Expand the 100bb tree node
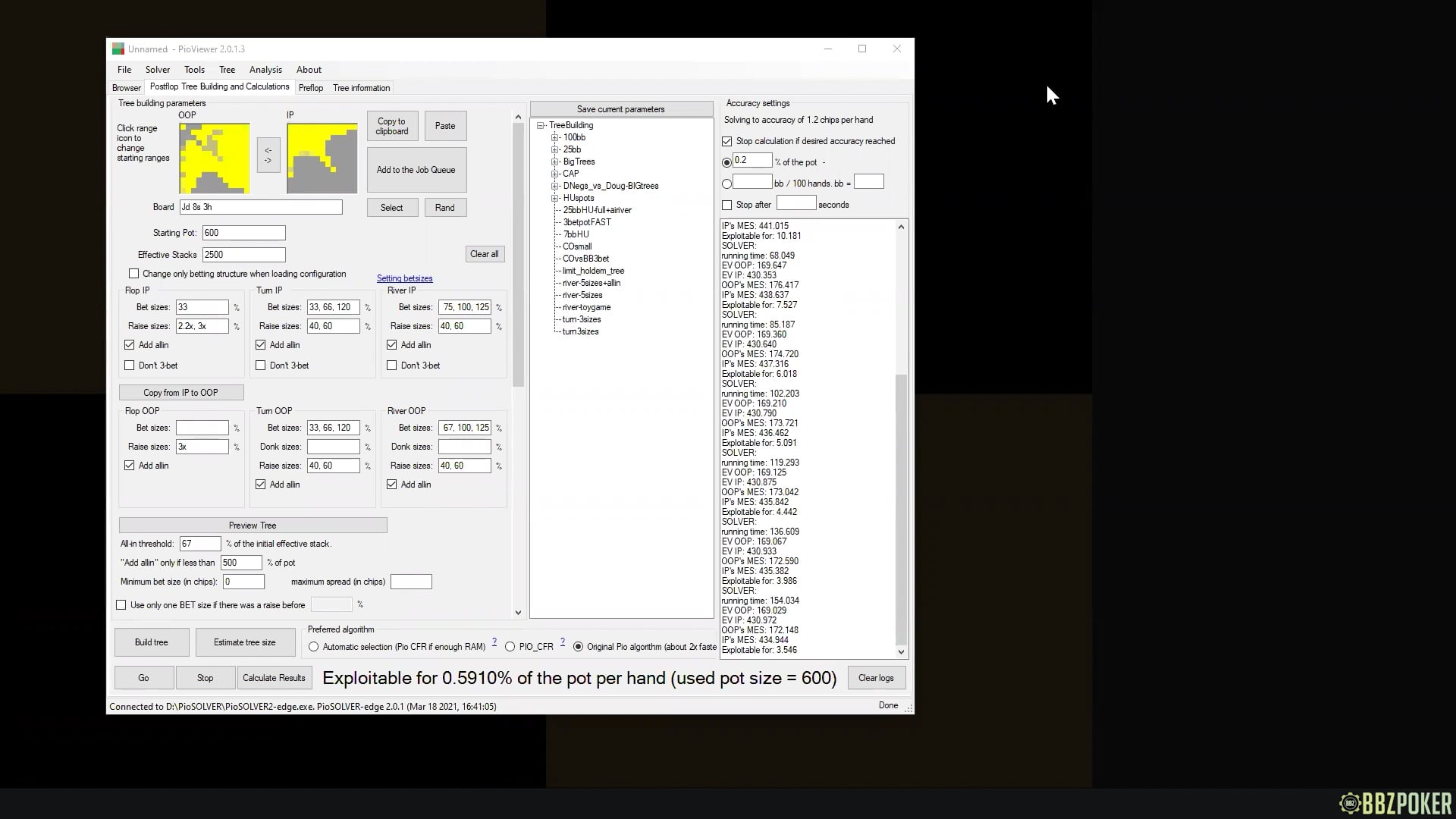 point(554,137)
